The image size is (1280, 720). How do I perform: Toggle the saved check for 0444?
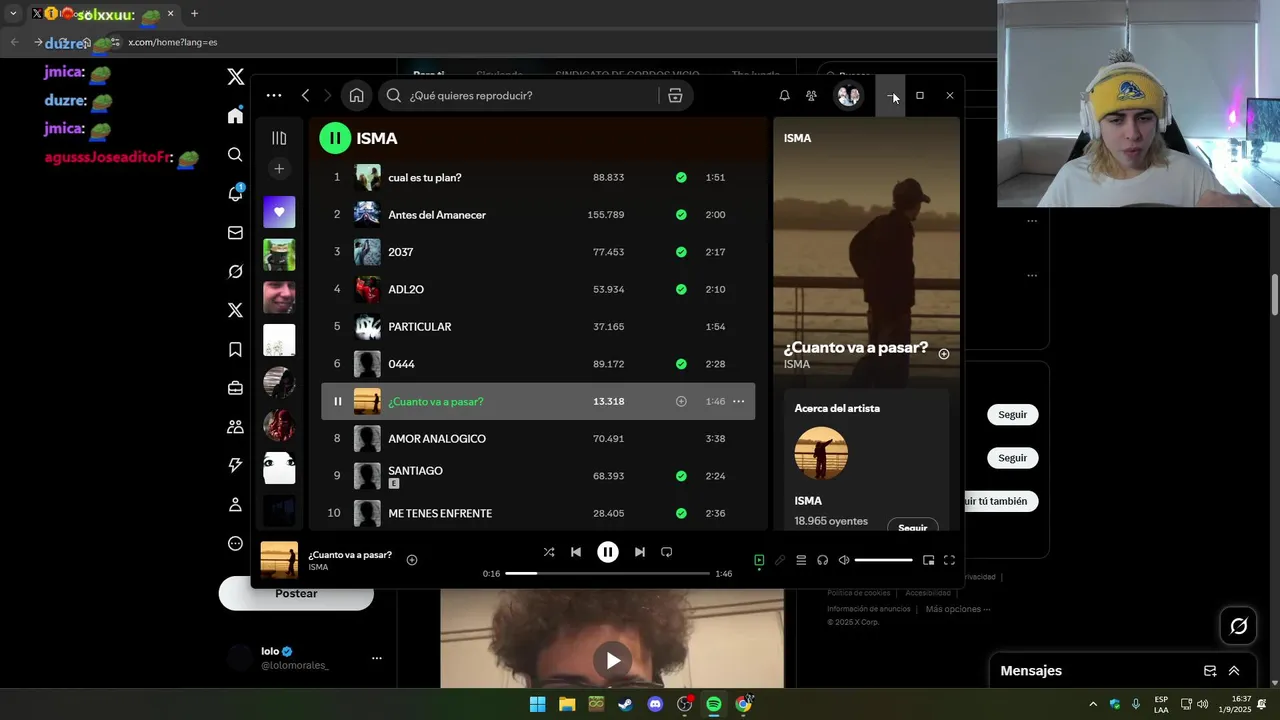point(681,364)
